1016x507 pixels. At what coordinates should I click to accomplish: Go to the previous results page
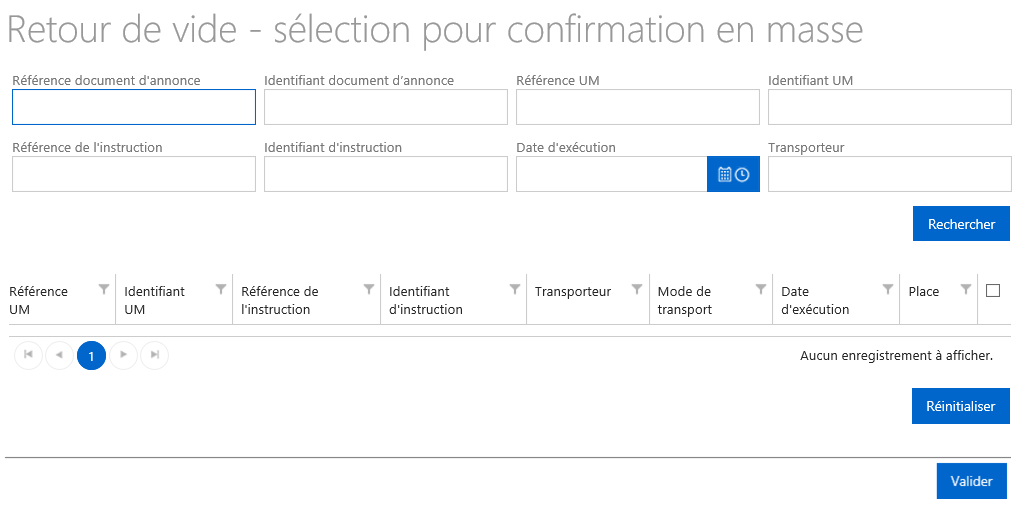[60, 355]
